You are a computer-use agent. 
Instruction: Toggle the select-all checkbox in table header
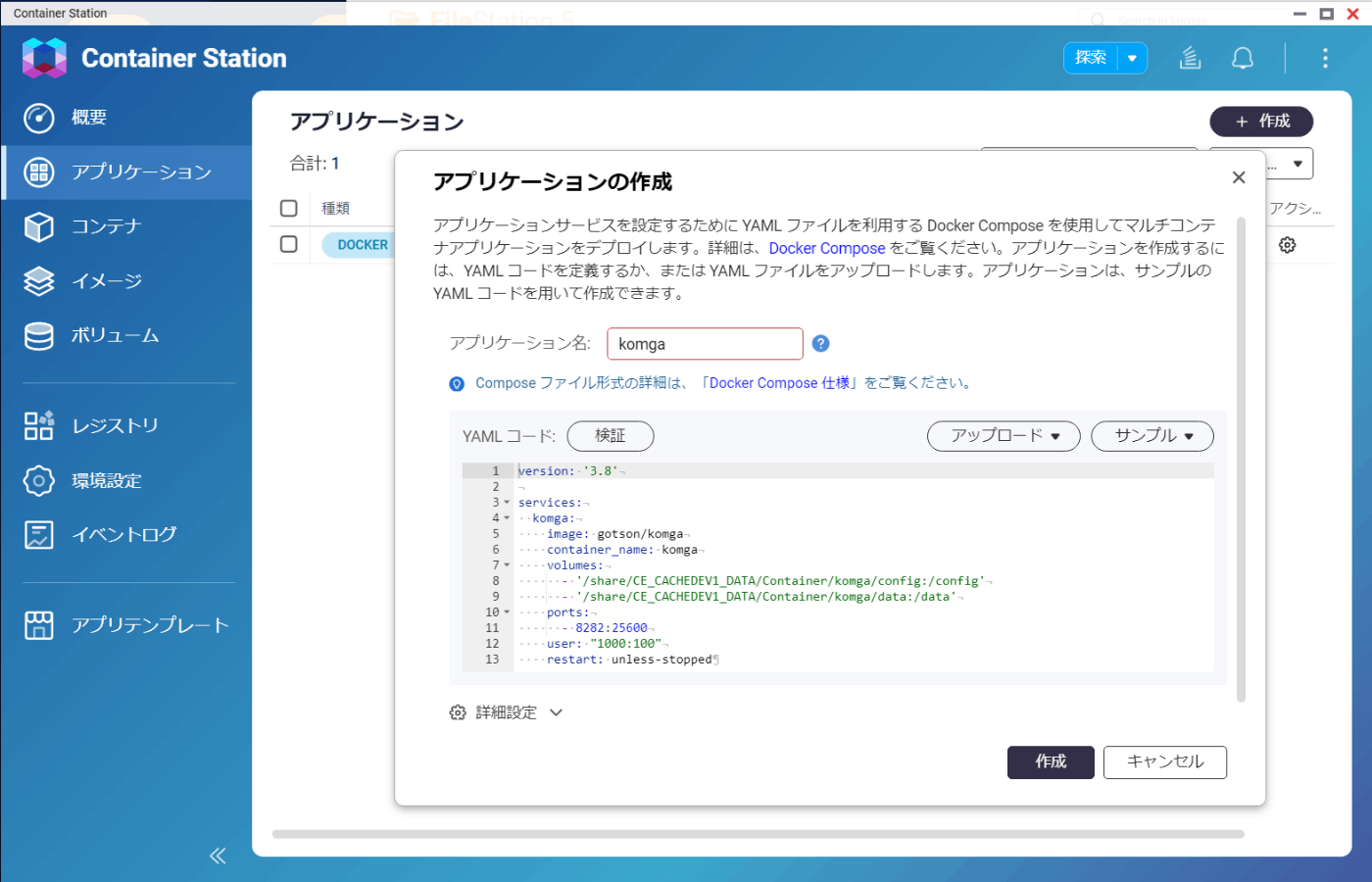click(288, 208)
